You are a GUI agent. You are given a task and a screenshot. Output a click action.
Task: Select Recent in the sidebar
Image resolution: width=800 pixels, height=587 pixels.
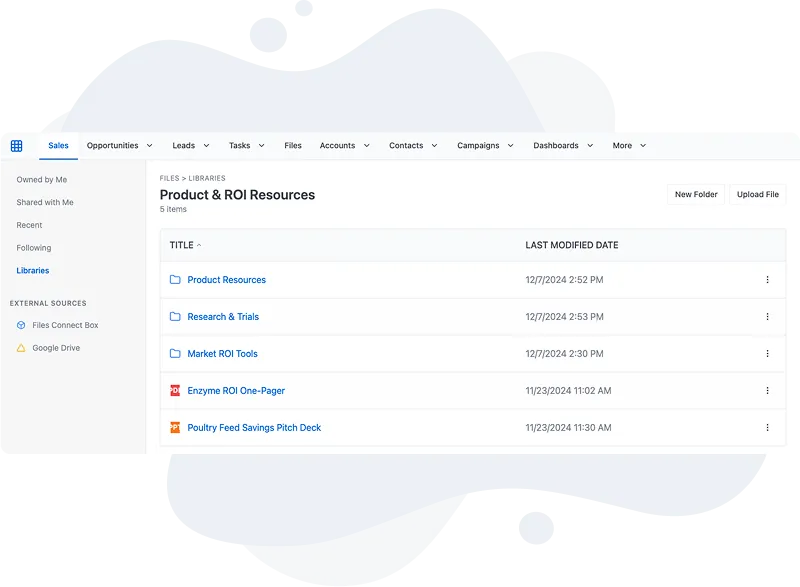point(29,225)
